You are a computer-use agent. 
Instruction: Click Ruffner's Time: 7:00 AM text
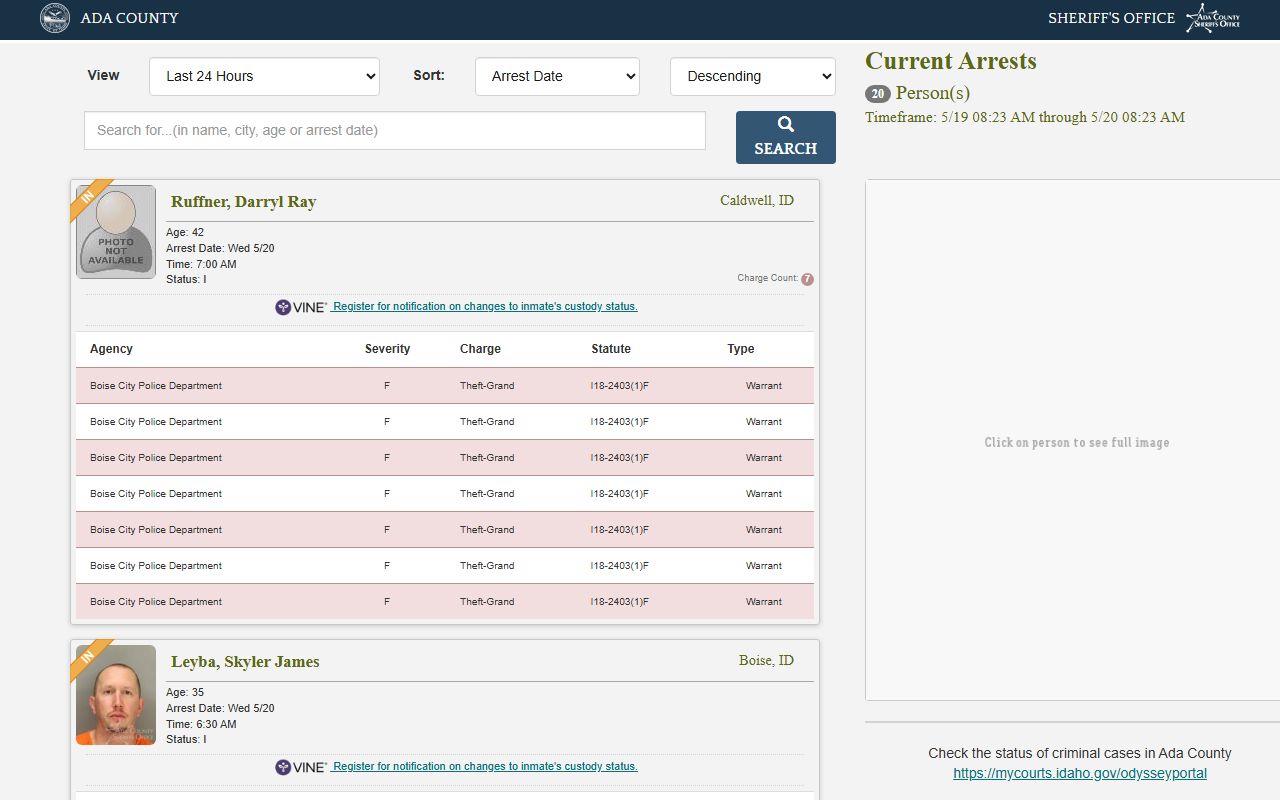(201, 264)
